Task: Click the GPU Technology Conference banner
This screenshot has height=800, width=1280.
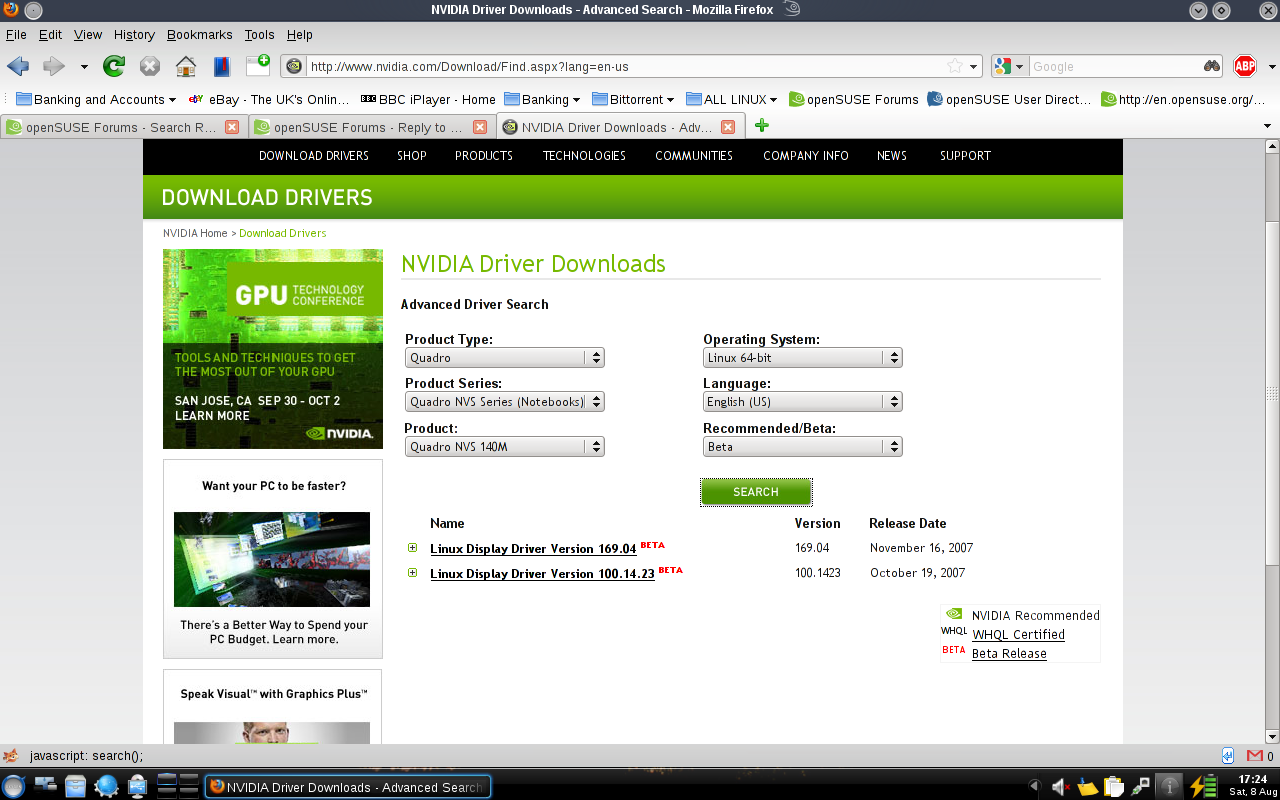Action: pyautogui.click(x=273, y=349)
